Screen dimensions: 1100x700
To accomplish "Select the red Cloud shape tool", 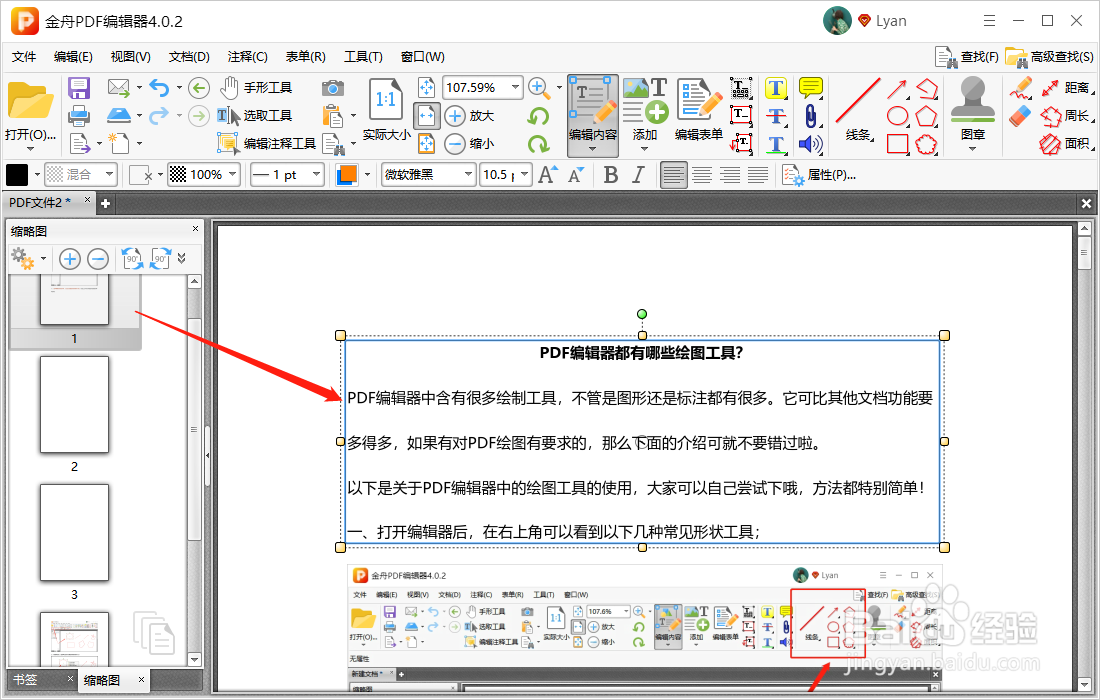I will (926, 144).
